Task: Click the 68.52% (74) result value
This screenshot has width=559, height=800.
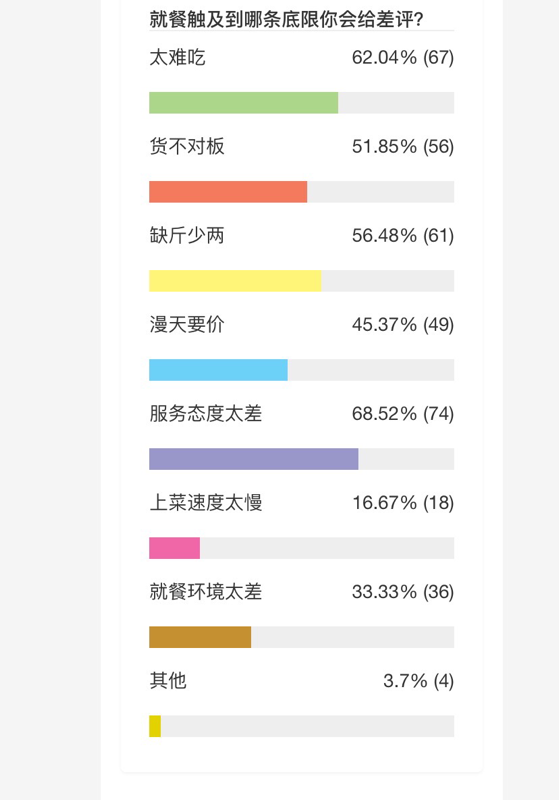Action: pos(403,413)
